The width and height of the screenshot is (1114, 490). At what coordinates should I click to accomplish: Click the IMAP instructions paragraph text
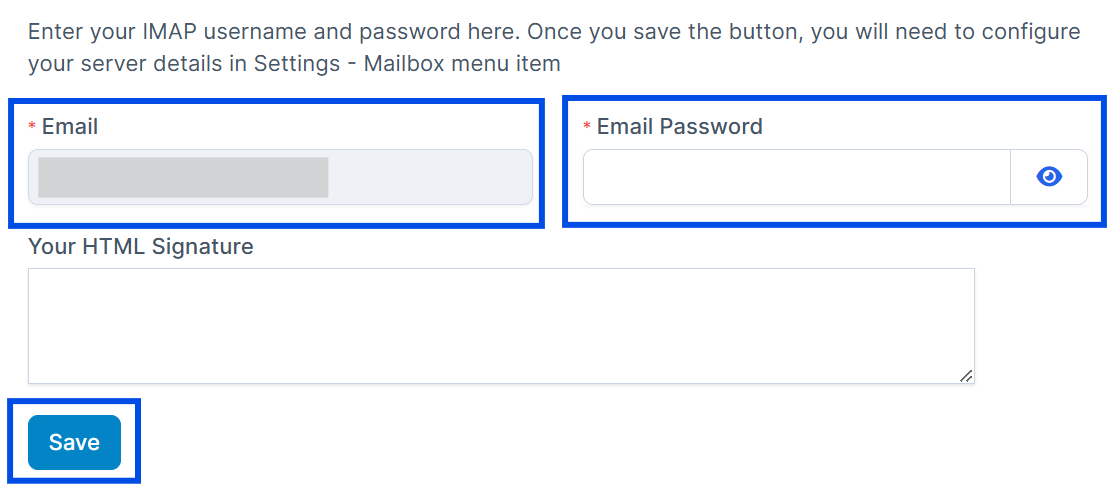[x=554, y=48]
